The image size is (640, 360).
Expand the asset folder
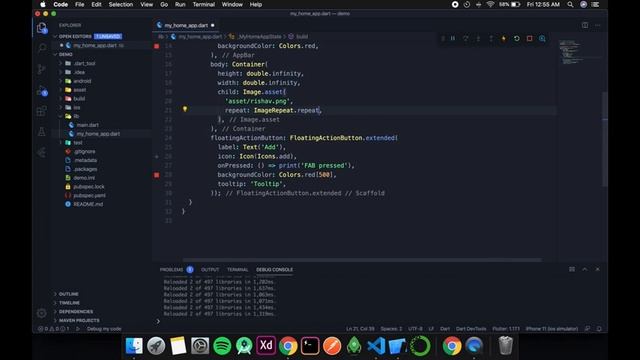pyautogui.click(x=79, y=90)
